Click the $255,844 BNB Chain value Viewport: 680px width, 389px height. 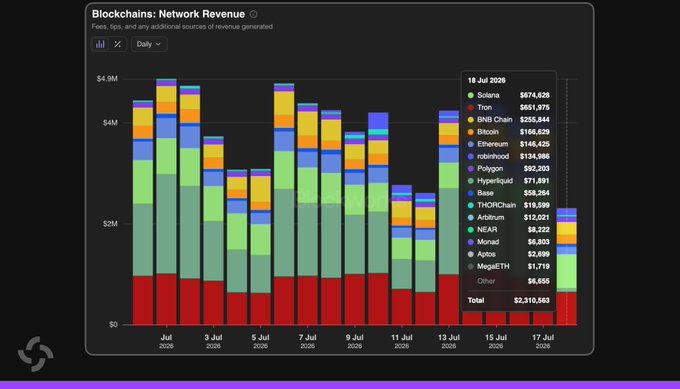535,119
